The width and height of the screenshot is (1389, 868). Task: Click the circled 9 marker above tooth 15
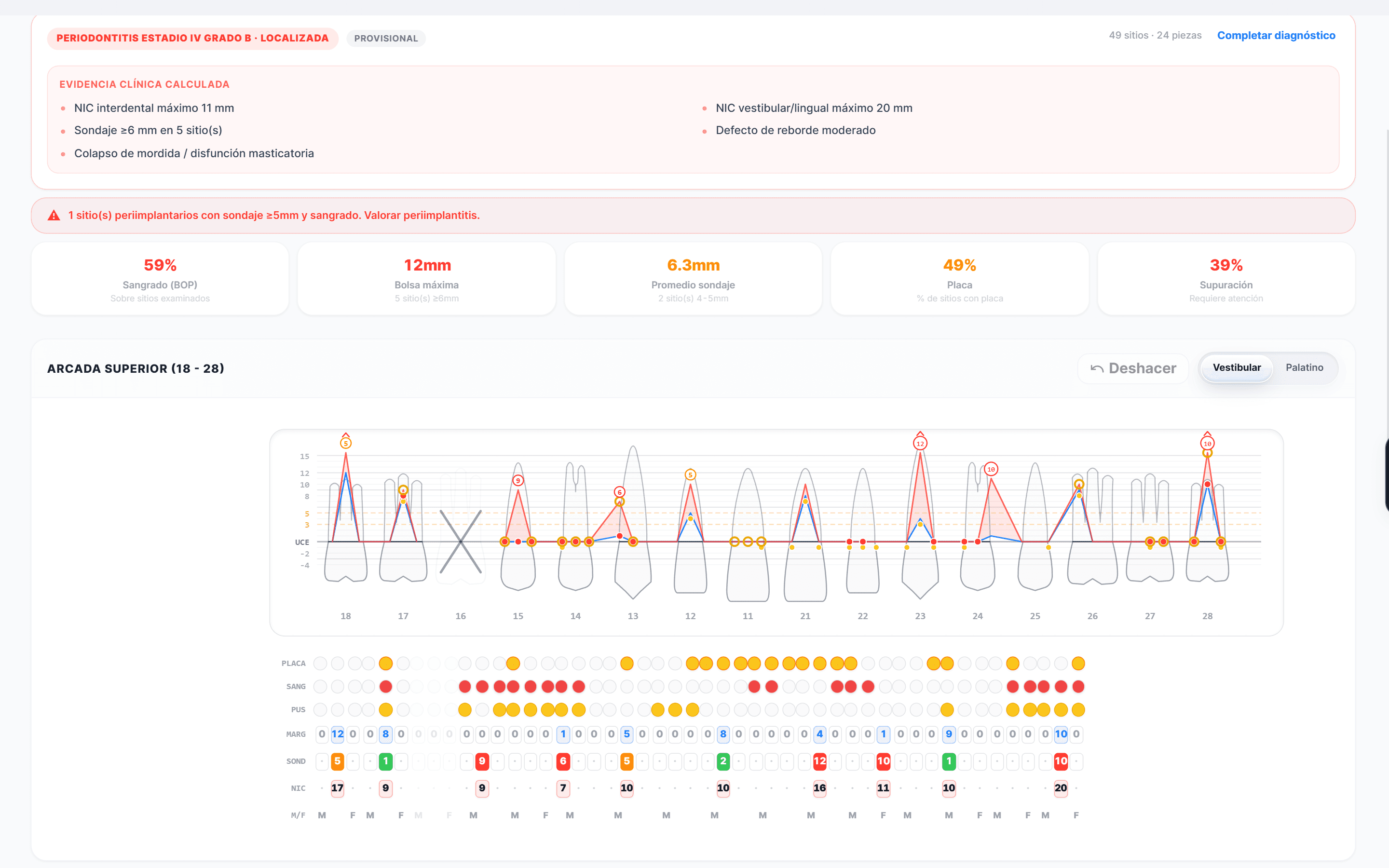coord(517,480)
